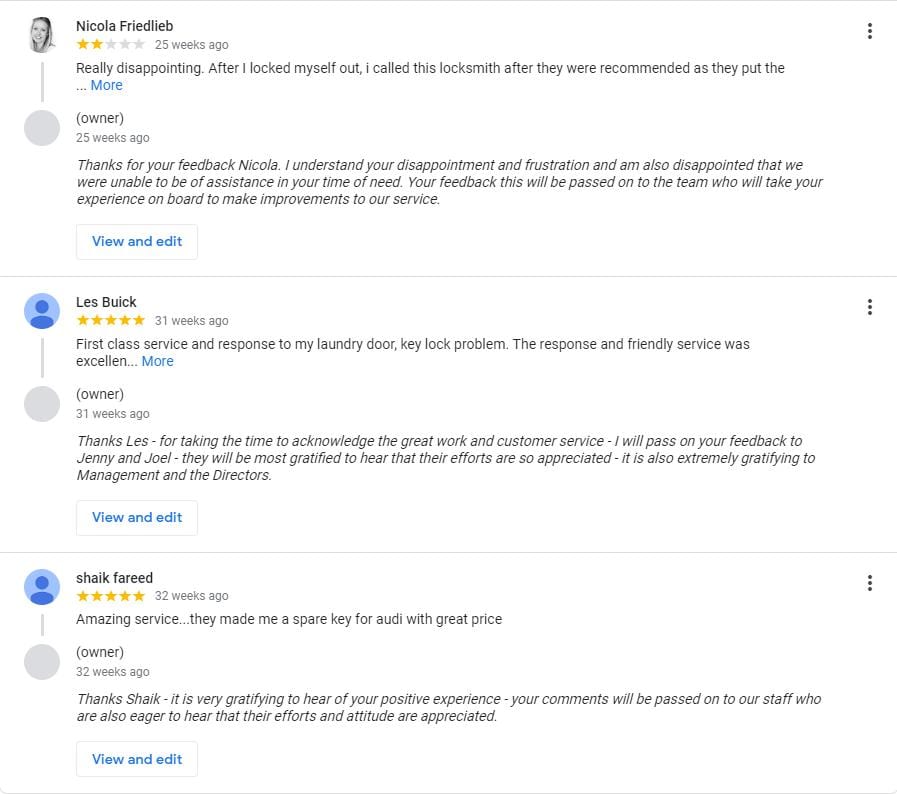Screen dimensions: 897x794
Task: Open reviewer name Les Buick
Action: coord(106,302)
